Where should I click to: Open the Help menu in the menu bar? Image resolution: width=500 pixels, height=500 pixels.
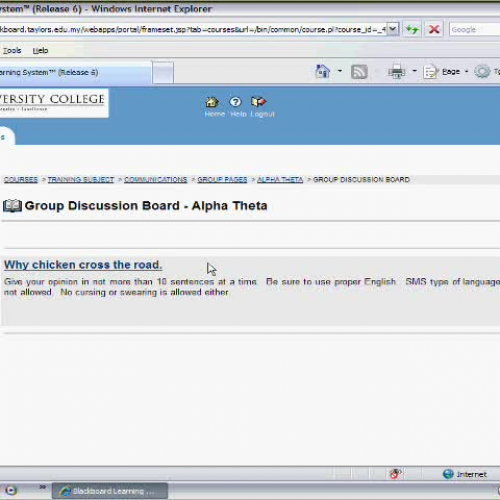pyautogui.click(x=40, y=50)
